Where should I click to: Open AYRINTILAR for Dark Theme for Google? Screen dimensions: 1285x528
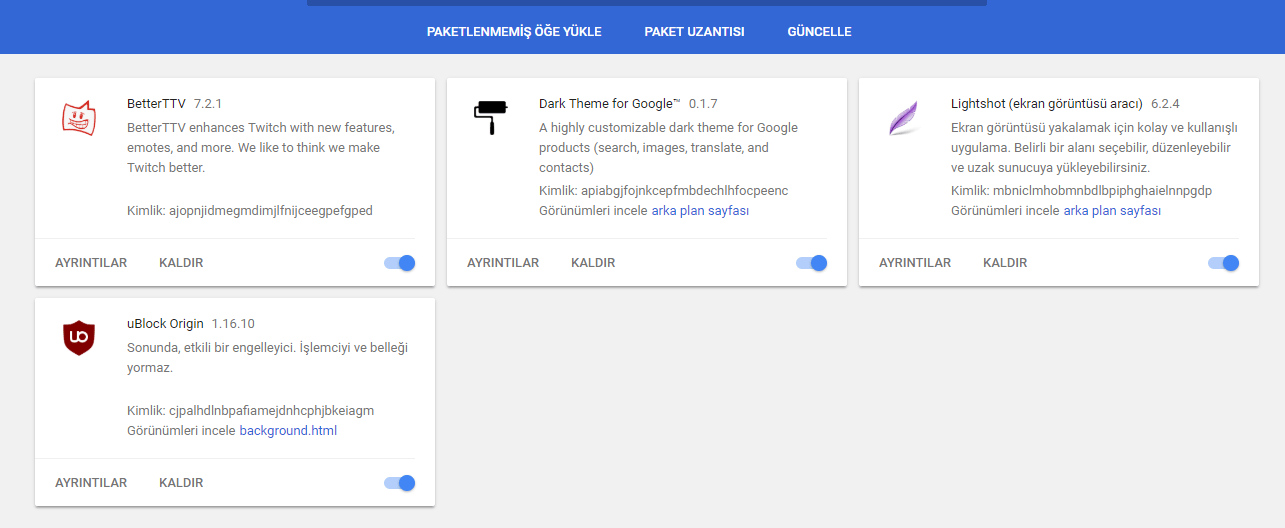(x=503, y=263)
